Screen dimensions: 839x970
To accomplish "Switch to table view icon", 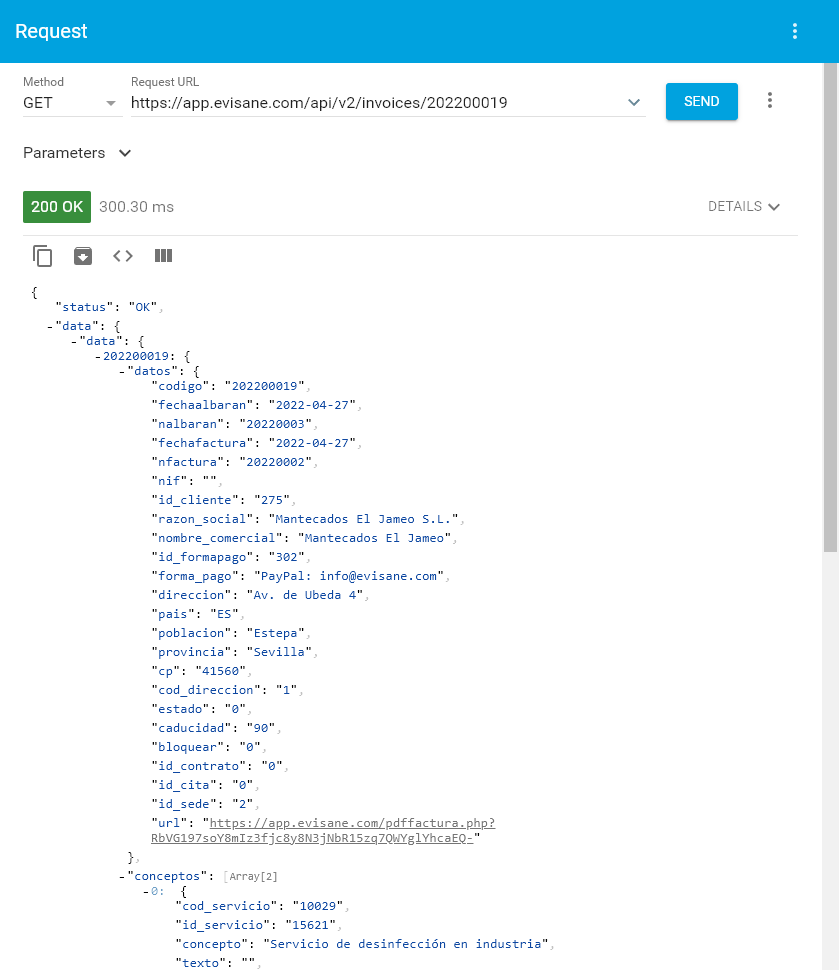I will click(164, 256).
